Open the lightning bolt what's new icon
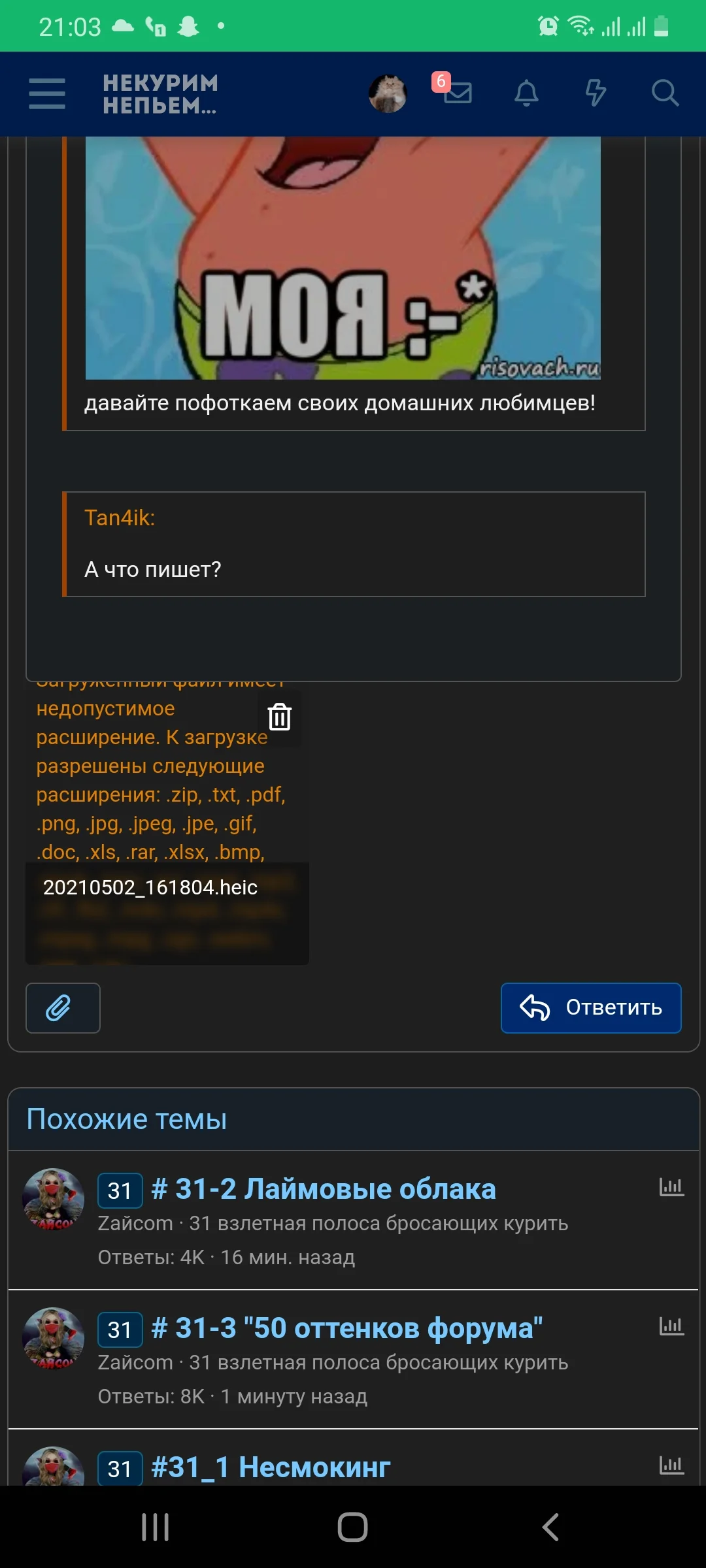This screenshot has width=706, height=1568. pyautogui.click(x=596, y=93)
